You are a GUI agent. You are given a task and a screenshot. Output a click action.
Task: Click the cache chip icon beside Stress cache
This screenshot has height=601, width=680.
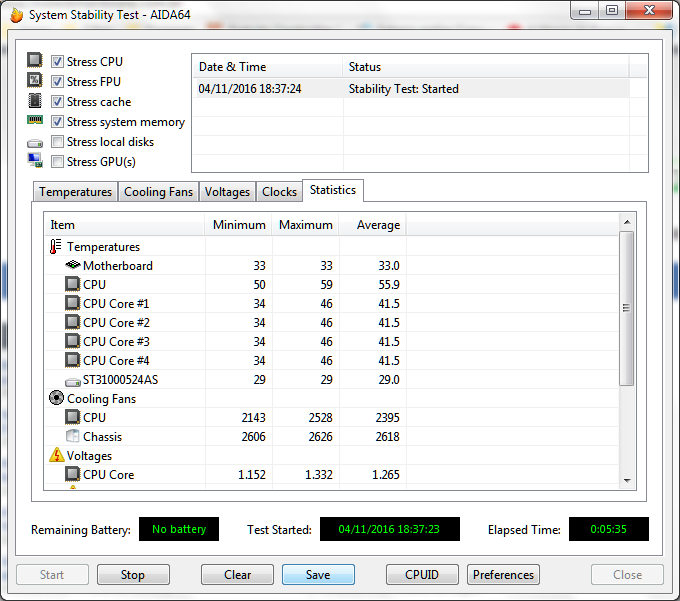click(x=35, y=101)
